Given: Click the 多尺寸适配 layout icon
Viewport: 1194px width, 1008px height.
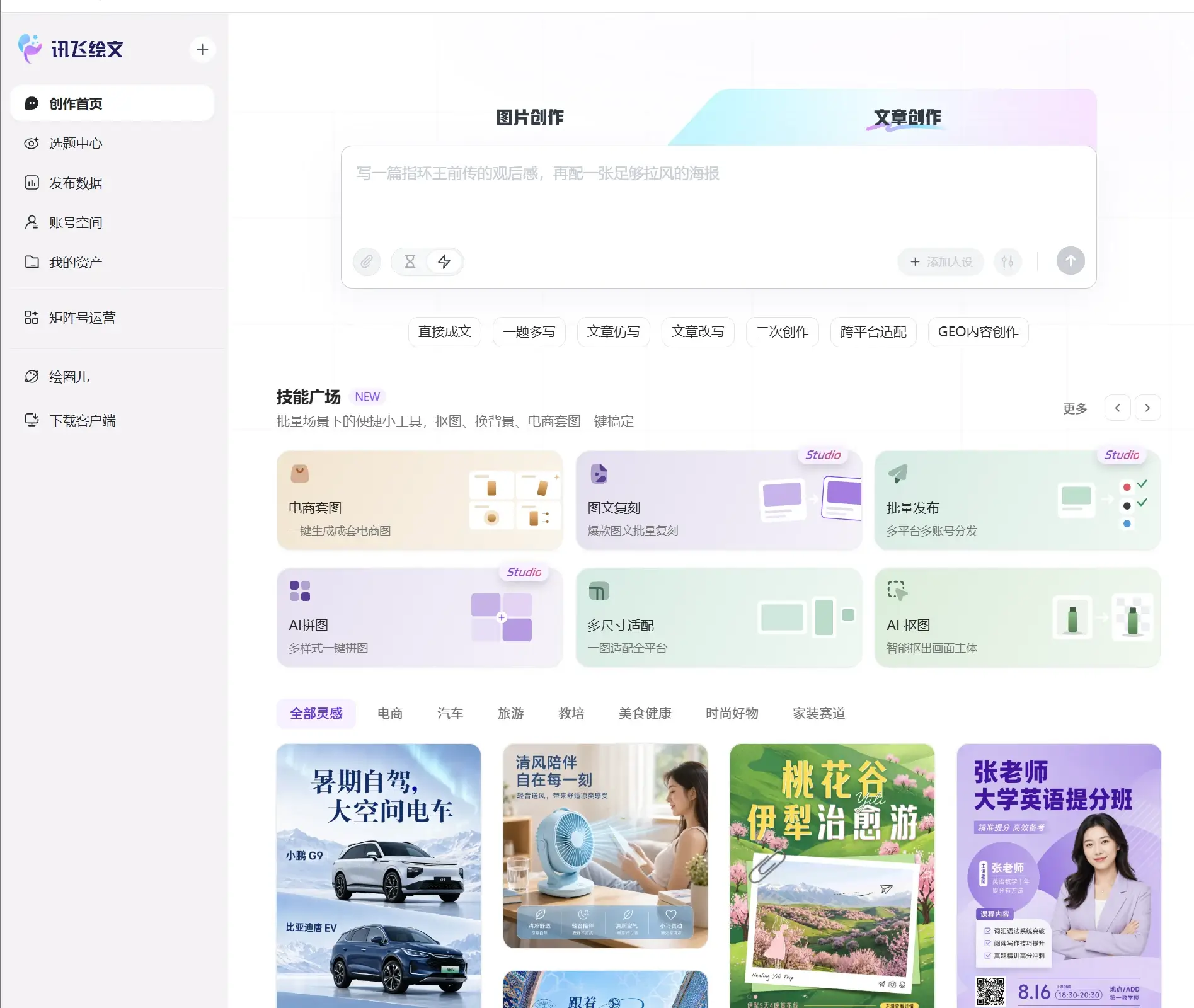Looking at the screenshot, I should 599,591.
